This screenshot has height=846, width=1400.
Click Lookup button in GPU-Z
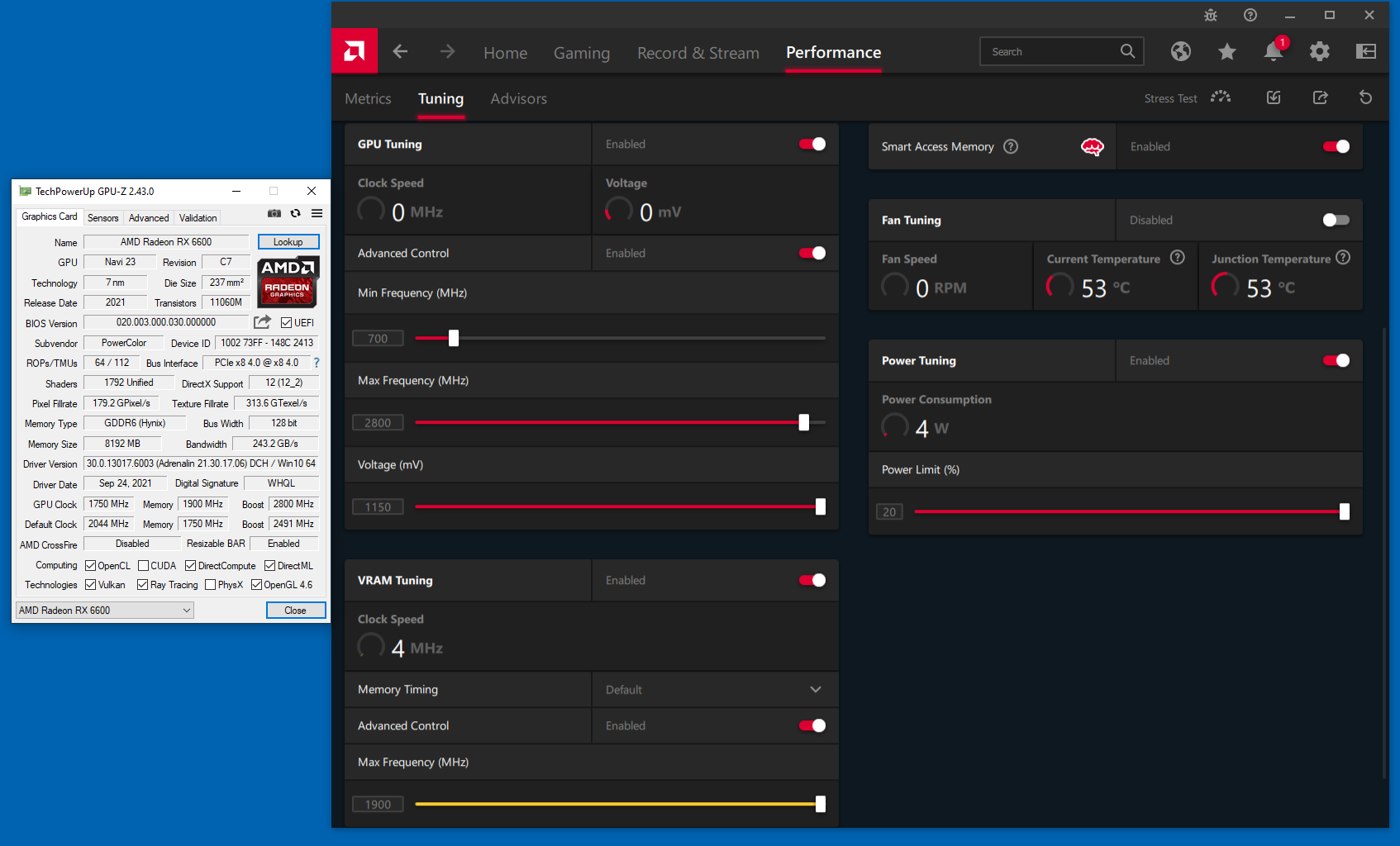(x=288, y=242)
